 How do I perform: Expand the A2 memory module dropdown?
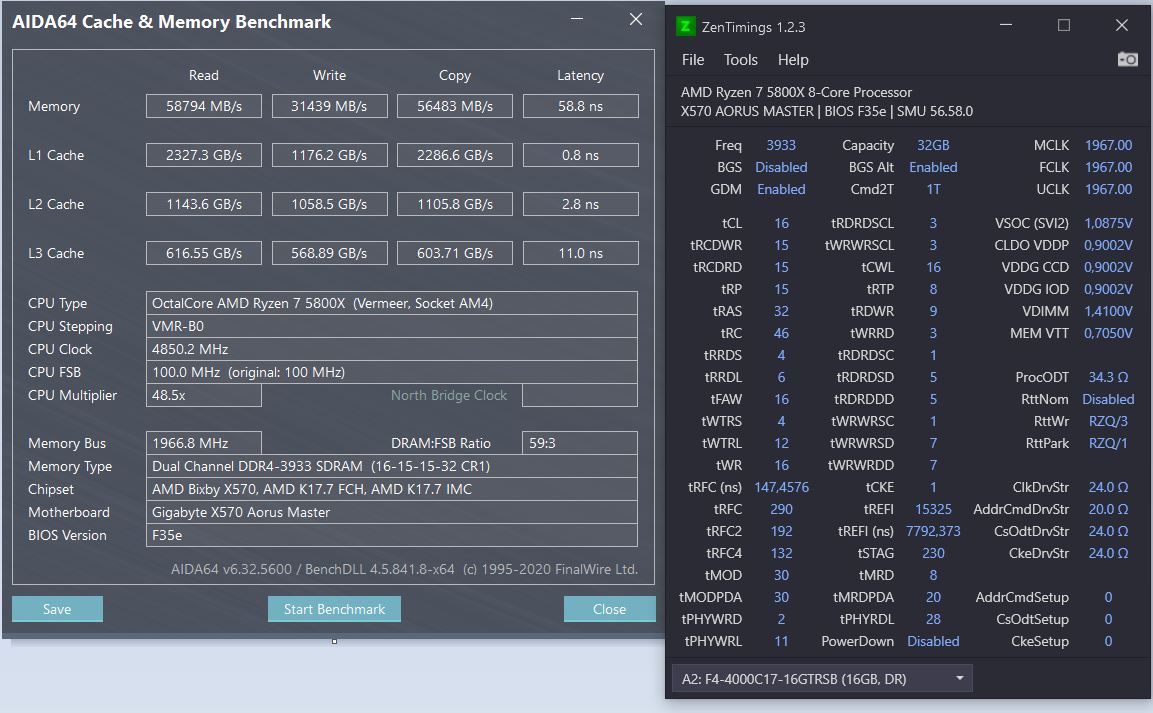pos(822,678)
